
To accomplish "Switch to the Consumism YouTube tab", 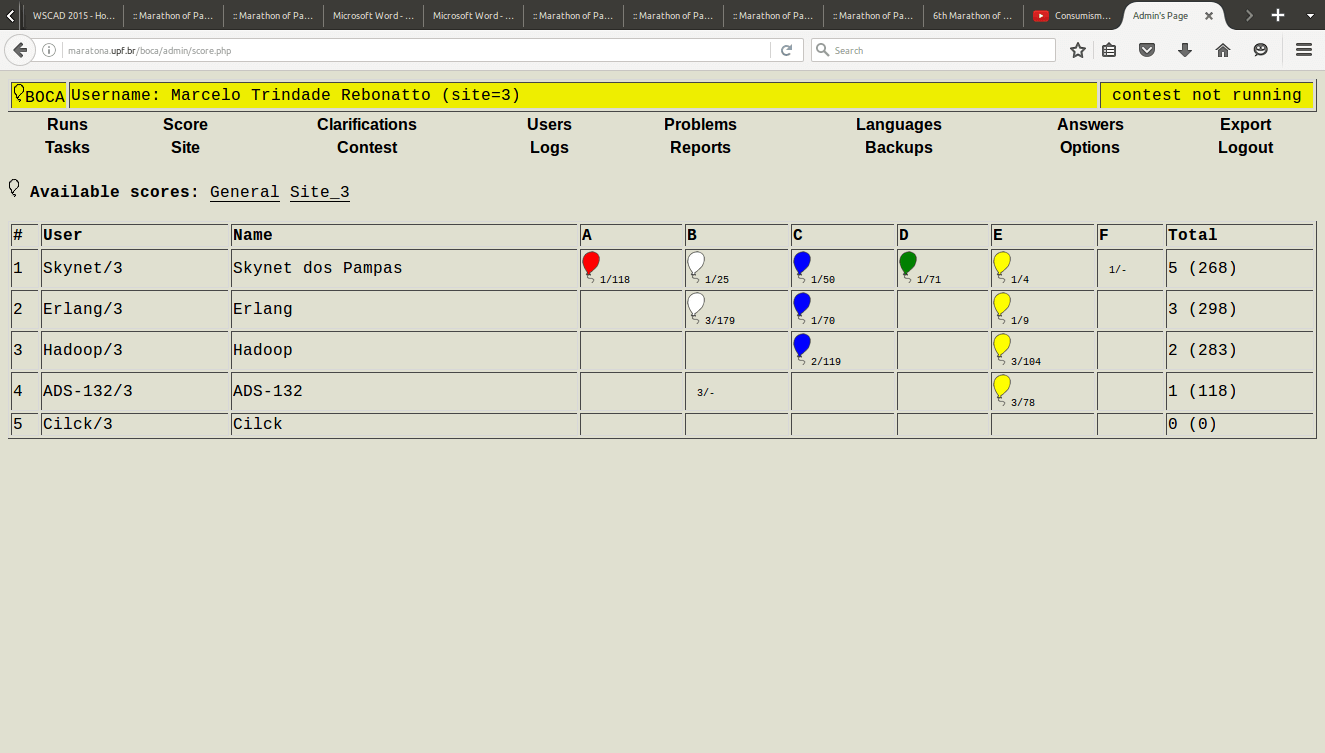I will (1073, 16).
